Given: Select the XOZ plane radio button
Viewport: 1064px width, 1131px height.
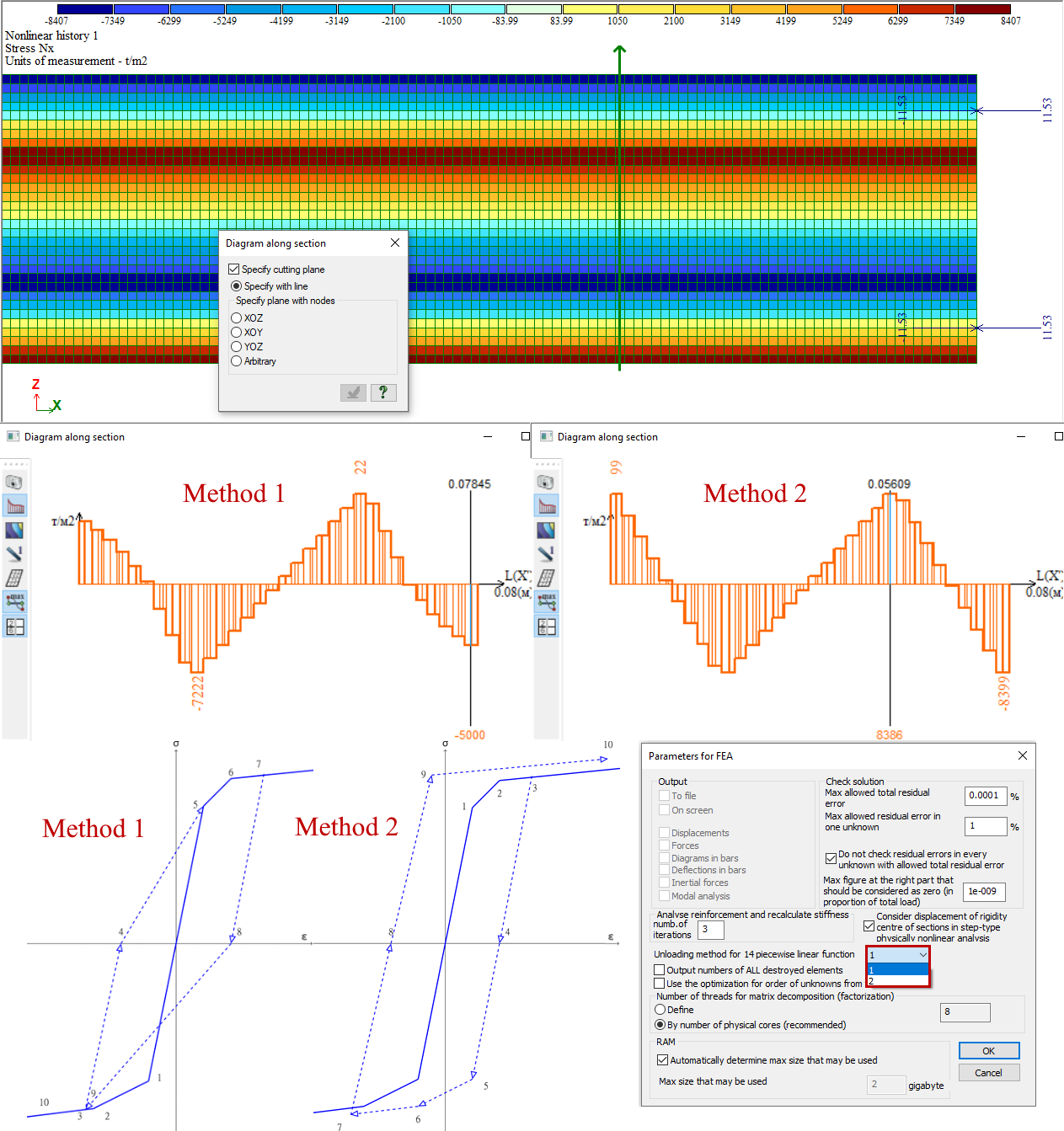Looking at the screenshot, I should 237,317.
